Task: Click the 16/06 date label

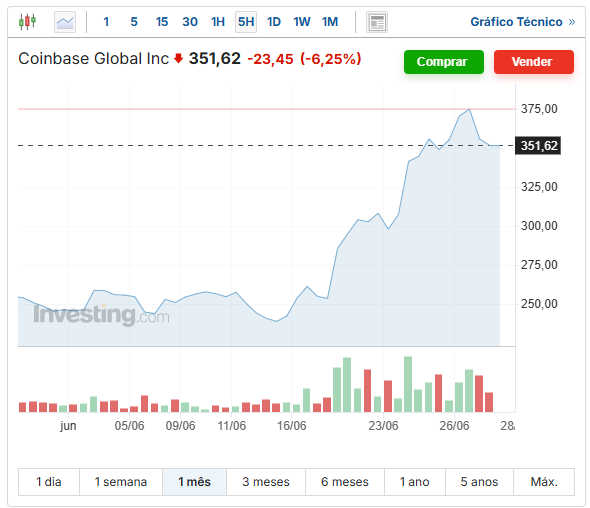Action: coord(292,426)
